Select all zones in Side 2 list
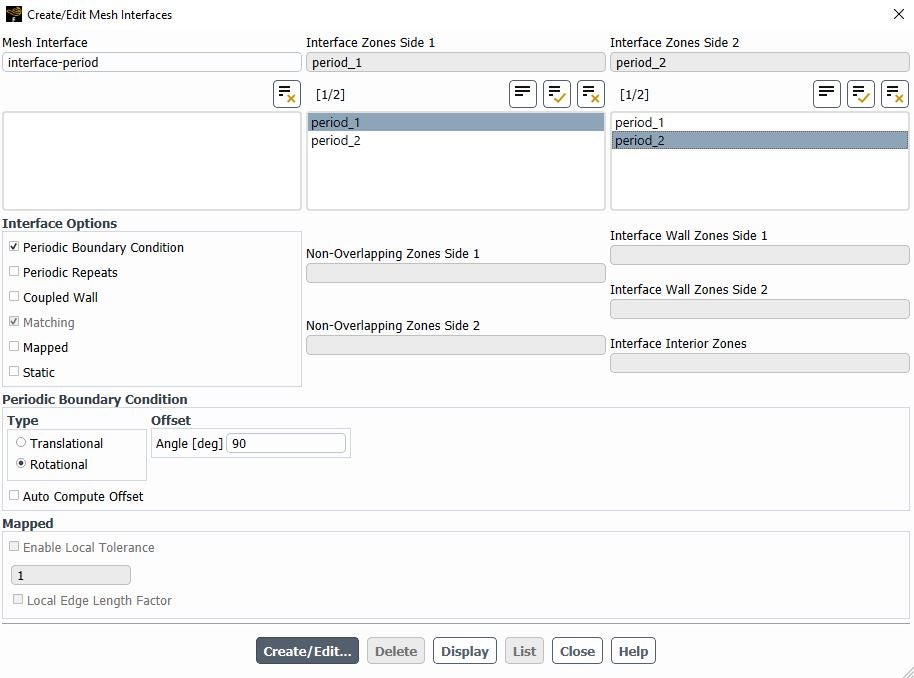914x678 pixels. pos(861,94)
